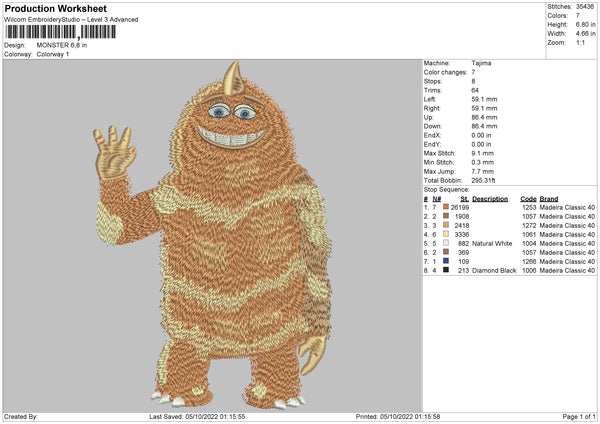The image size is (600, 424).
Task: Click the height value "6.80 in"
Action: (x=585, y=24)
